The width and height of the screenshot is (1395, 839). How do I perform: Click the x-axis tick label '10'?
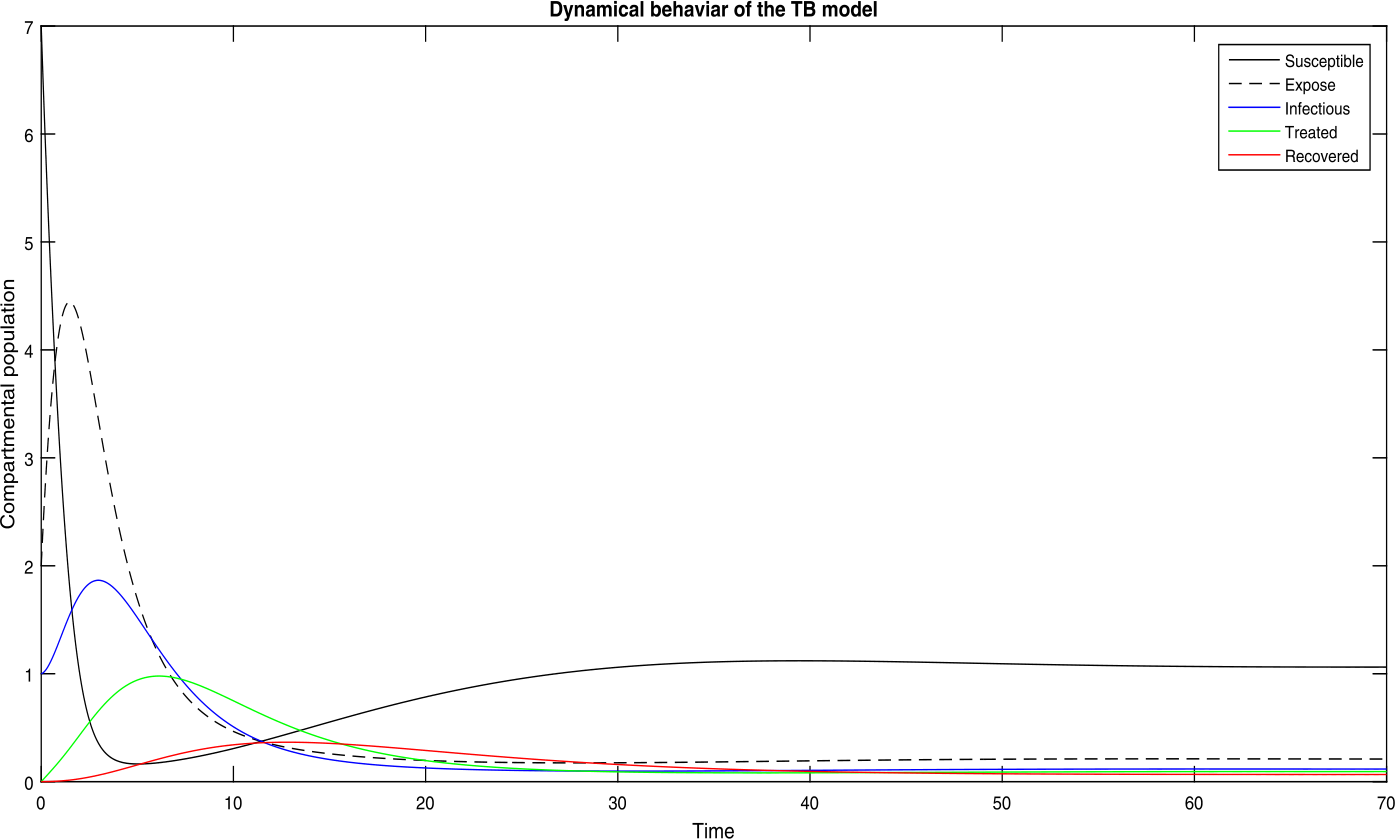tap(233, 803)
